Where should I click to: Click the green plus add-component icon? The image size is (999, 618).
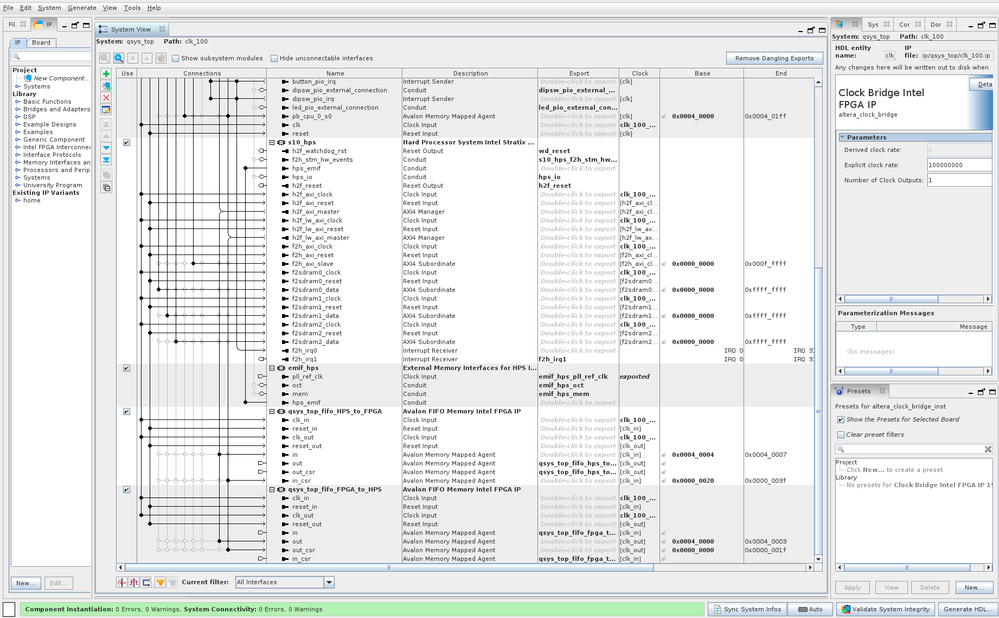106,74
